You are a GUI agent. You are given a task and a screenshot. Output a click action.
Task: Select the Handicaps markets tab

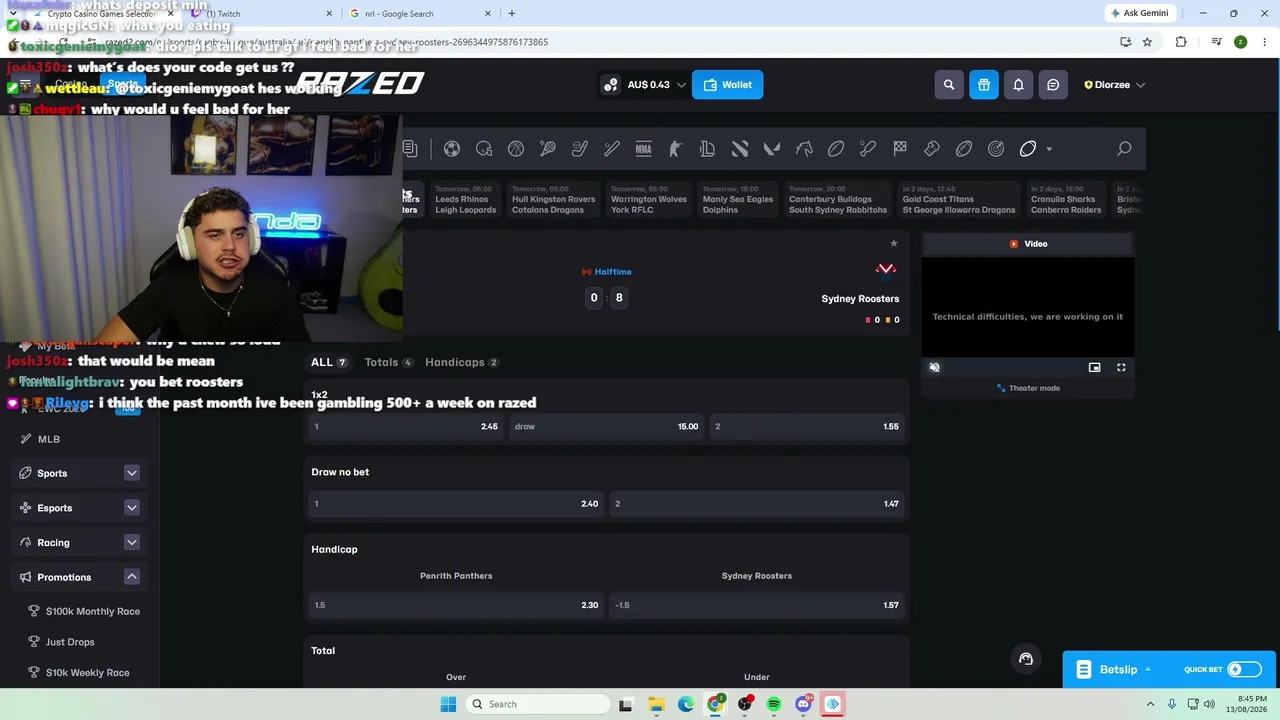(x=462, y=362)
